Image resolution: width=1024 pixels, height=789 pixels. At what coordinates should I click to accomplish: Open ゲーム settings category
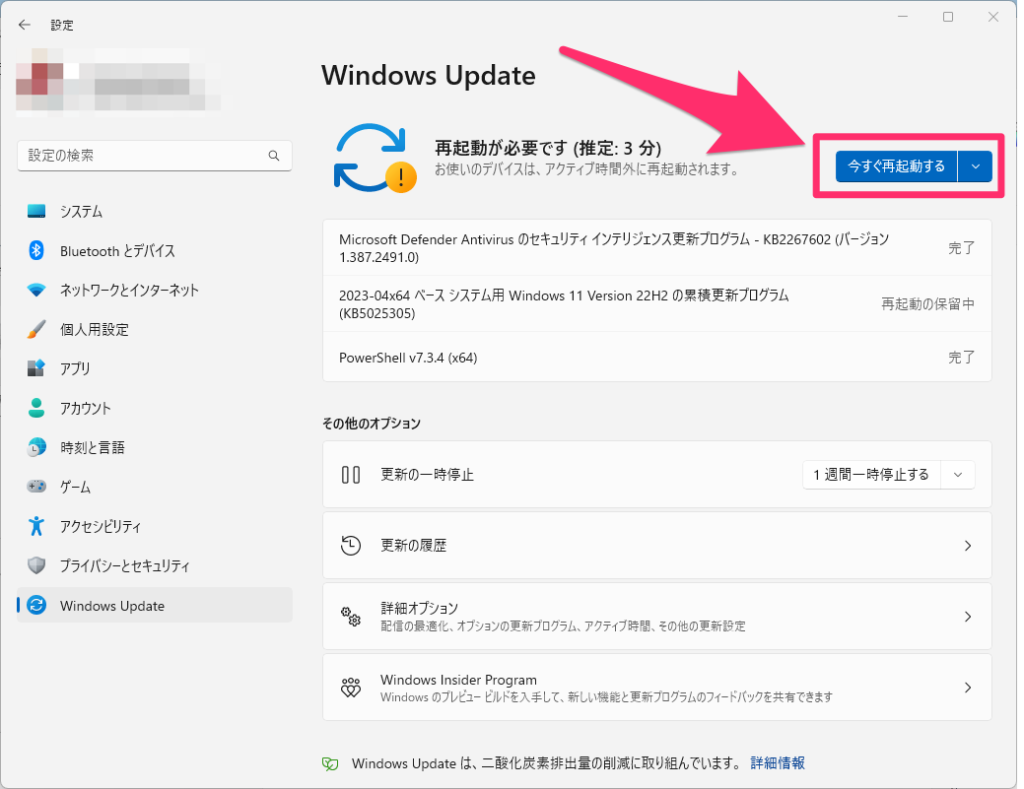pyautogui.click(x=155, y=487)
